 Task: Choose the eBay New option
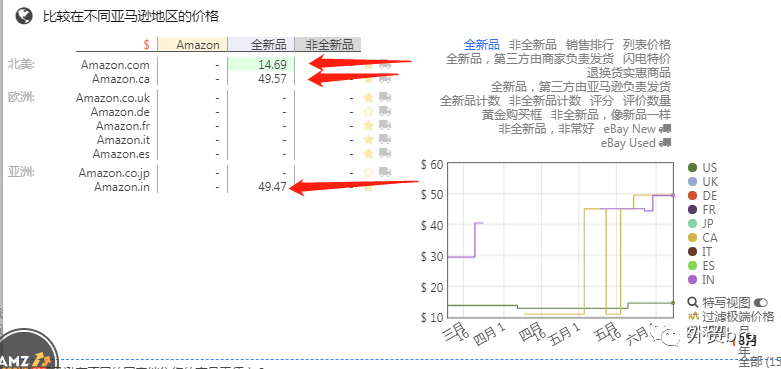click(x=630, y=129)
